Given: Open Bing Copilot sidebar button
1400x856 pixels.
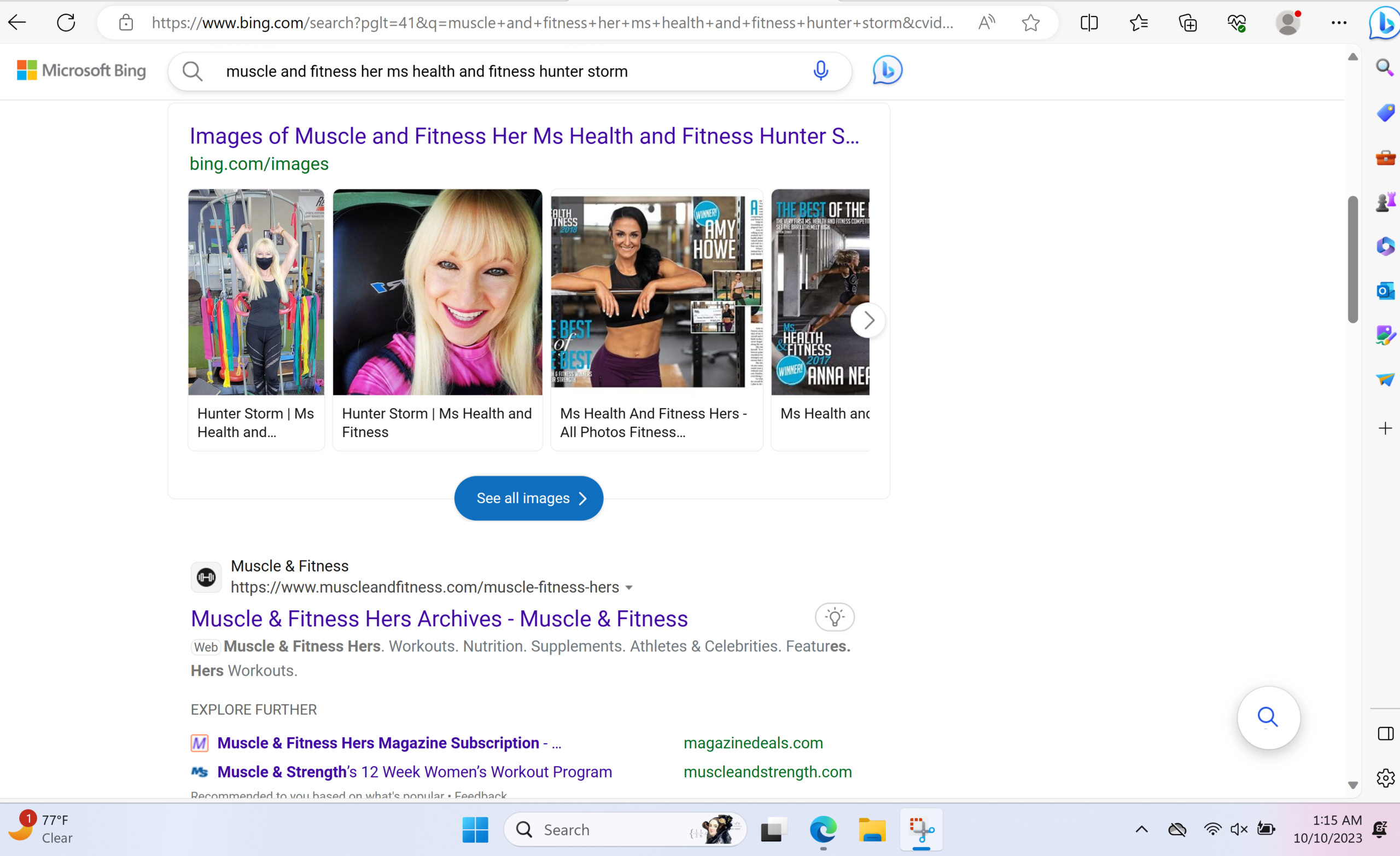Looking at the screenshot, I should 1384,23.
